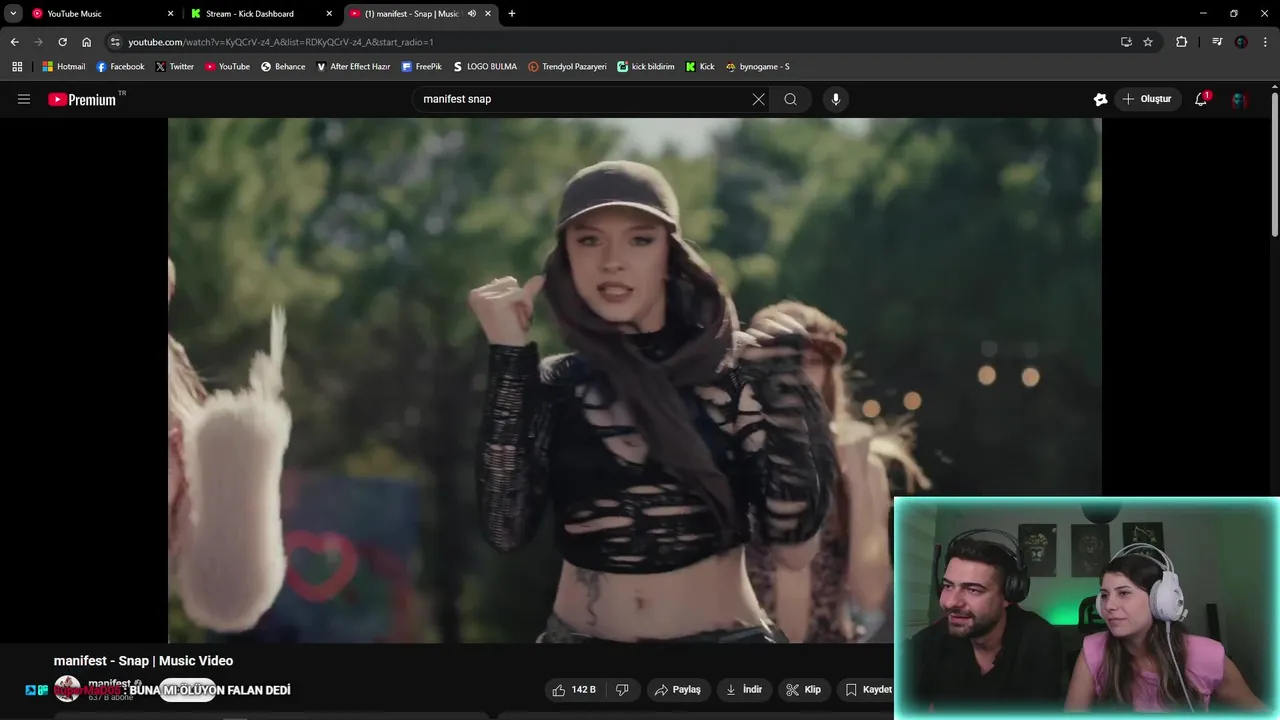Dislike the video with thumbs down
Viewport: 1280px width, 720px height.
(x=622, y=690)
